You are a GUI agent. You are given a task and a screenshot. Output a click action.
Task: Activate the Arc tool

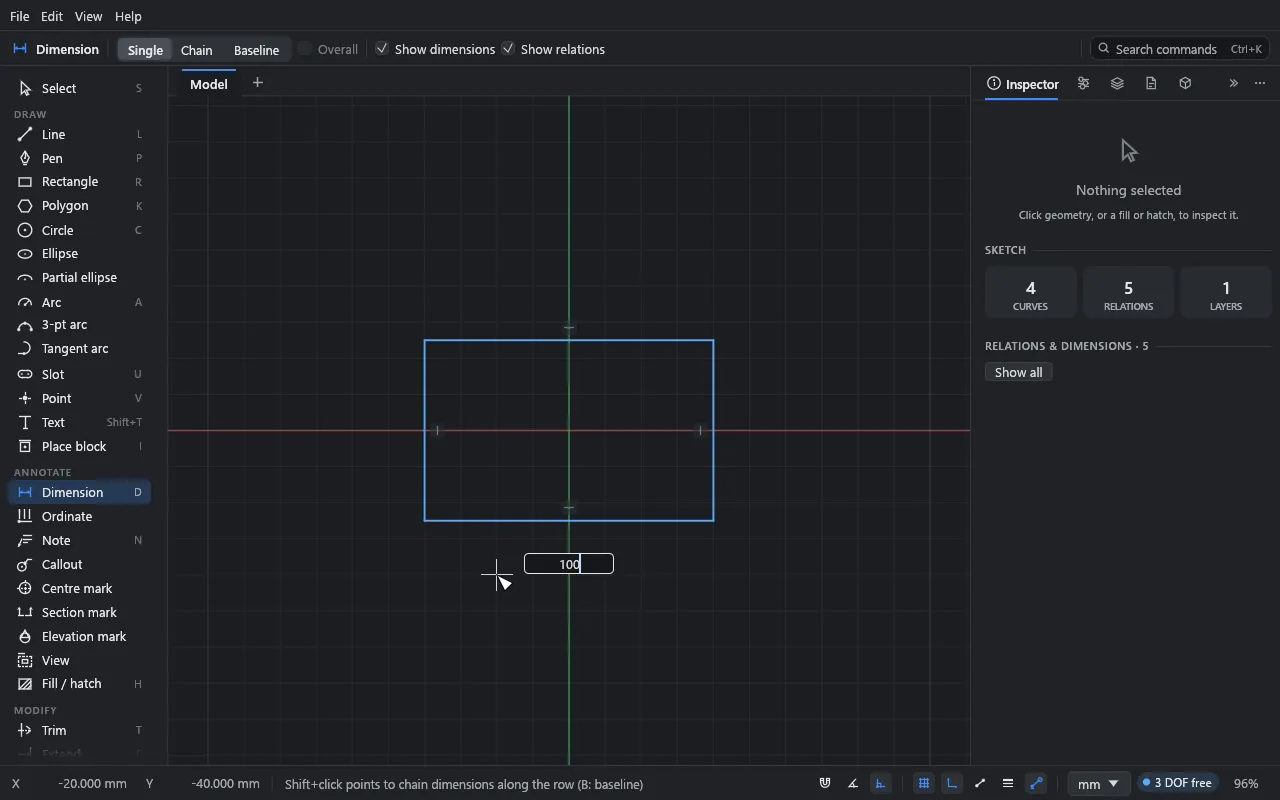pyautogui.click(x=80, y=302)
